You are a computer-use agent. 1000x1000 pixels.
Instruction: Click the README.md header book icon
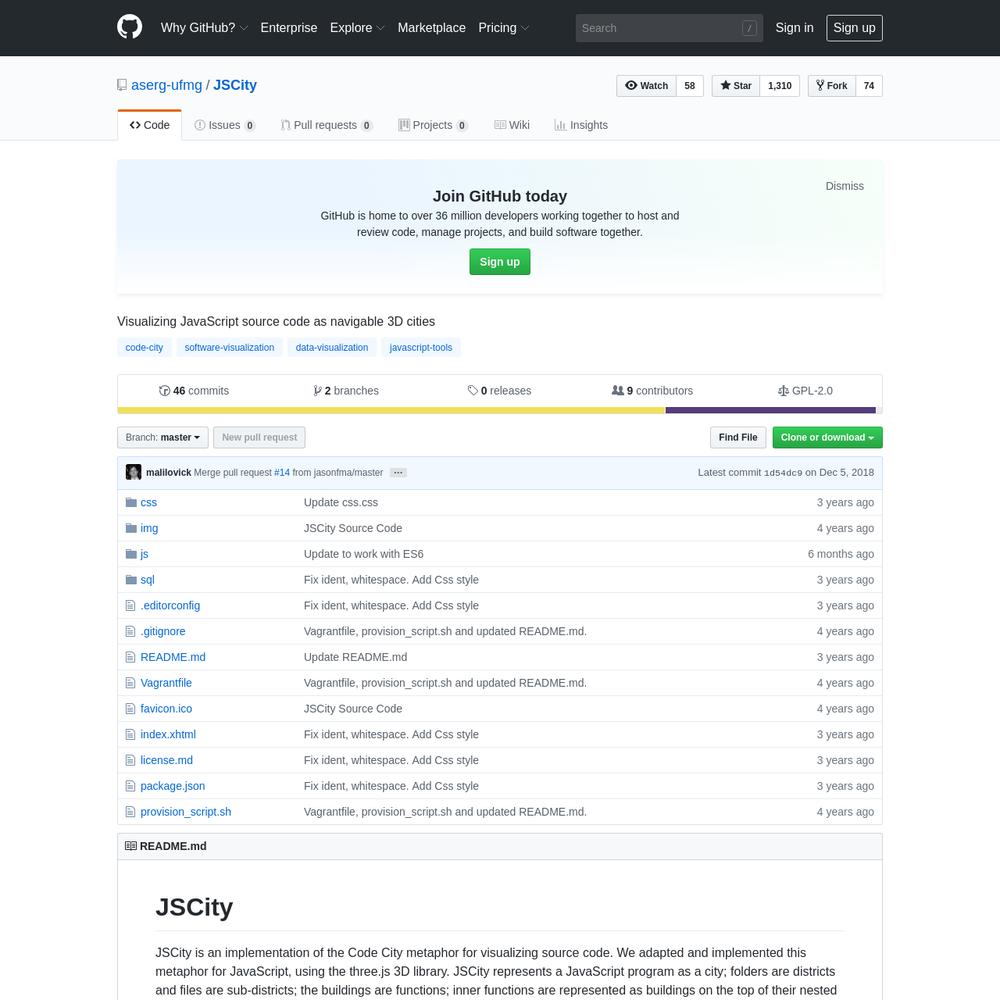[x=131, y=846]
